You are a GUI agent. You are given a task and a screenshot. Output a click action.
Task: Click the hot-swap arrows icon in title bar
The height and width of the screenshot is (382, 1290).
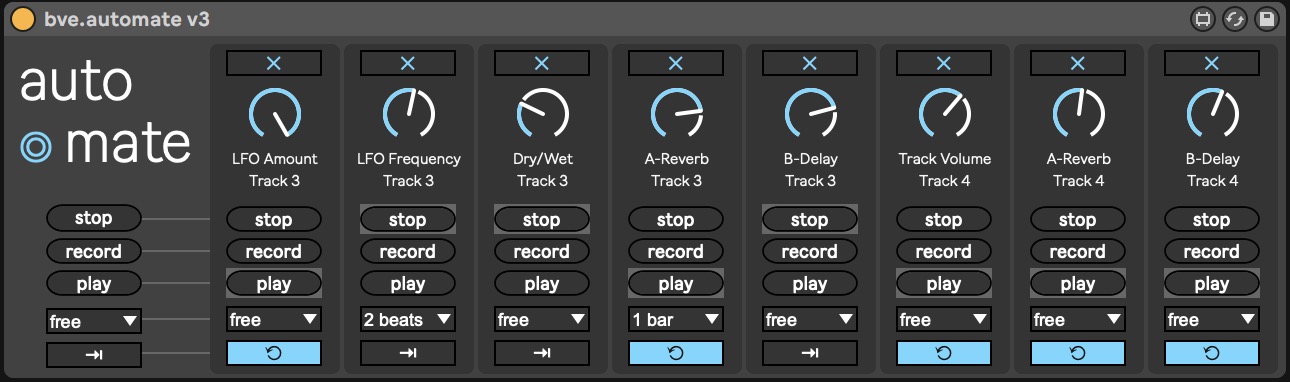click(1235, 19)
